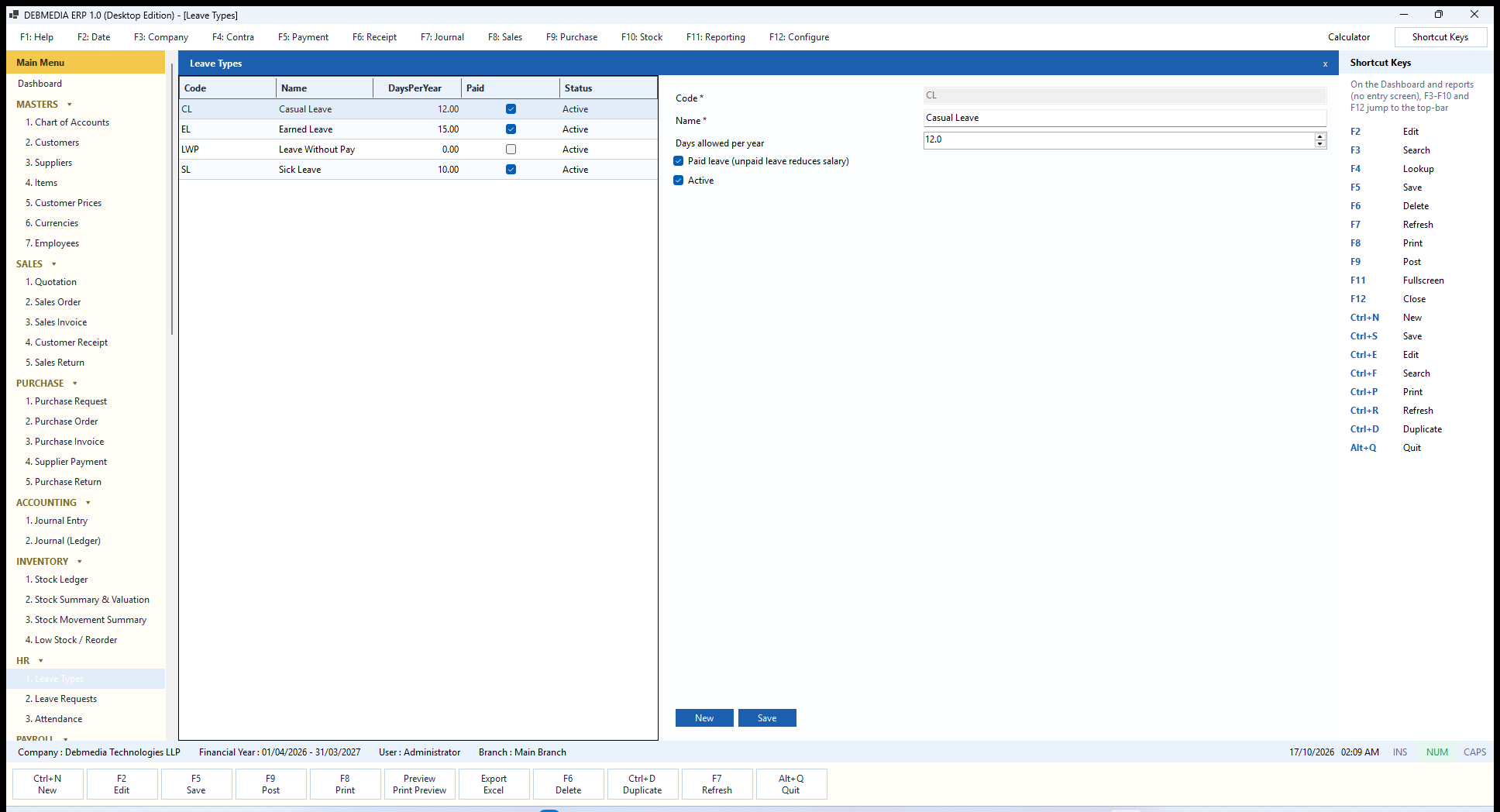Click the DEBMEDIA ERP app icon in title bar
Screen dimensions: 1500x812
(14, 15)
